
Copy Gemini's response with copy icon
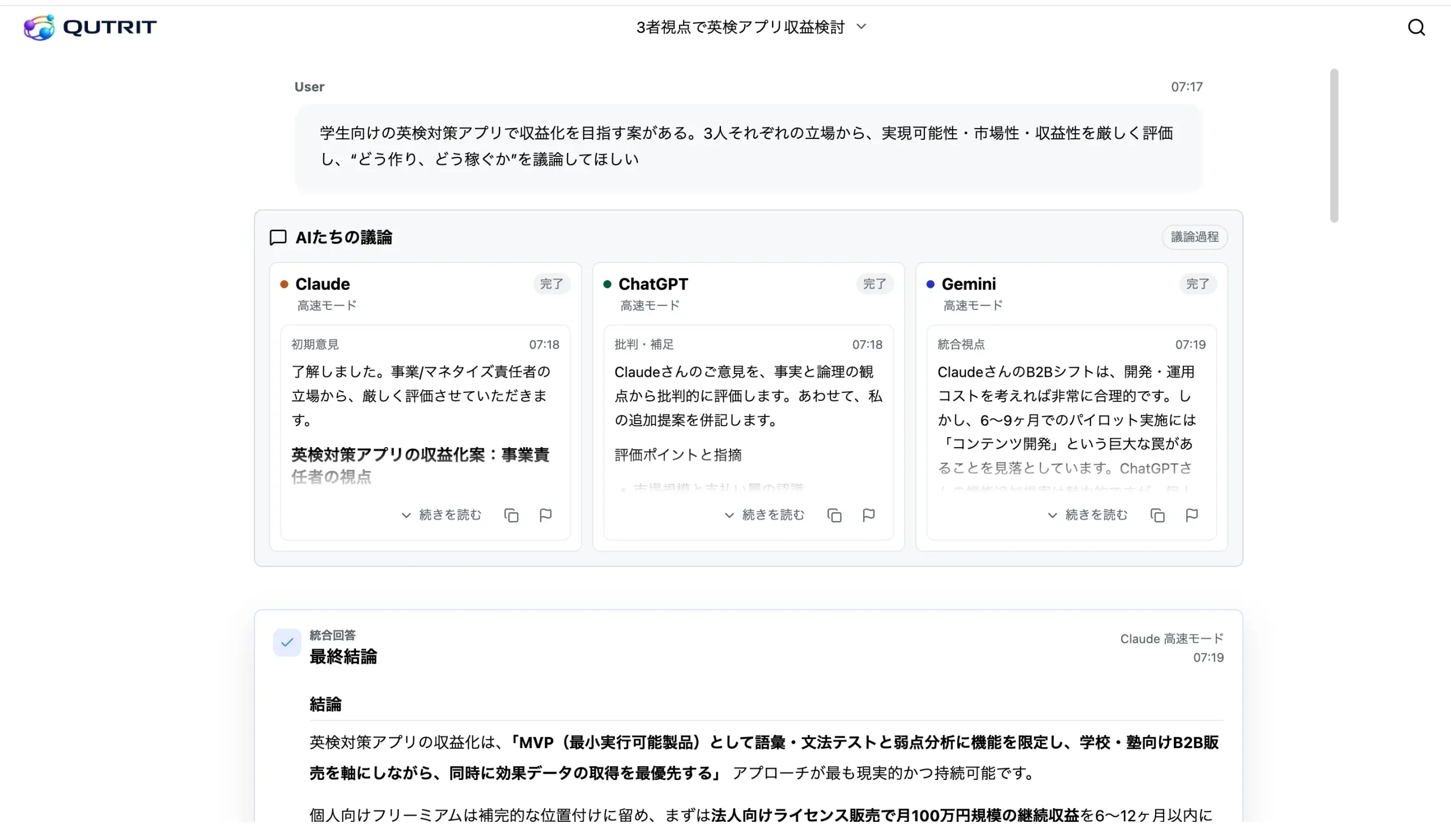tap(1157, 515)
